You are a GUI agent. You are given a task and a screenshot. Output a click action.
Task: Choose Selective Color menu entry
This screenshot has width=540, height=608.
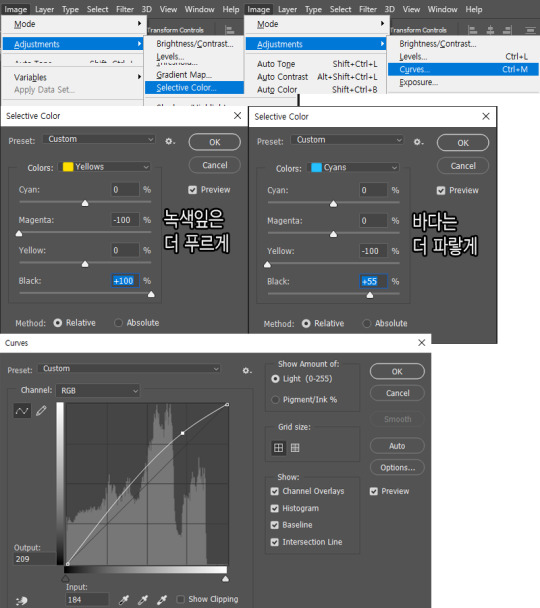pyautogui.click(x=195, y=88)
